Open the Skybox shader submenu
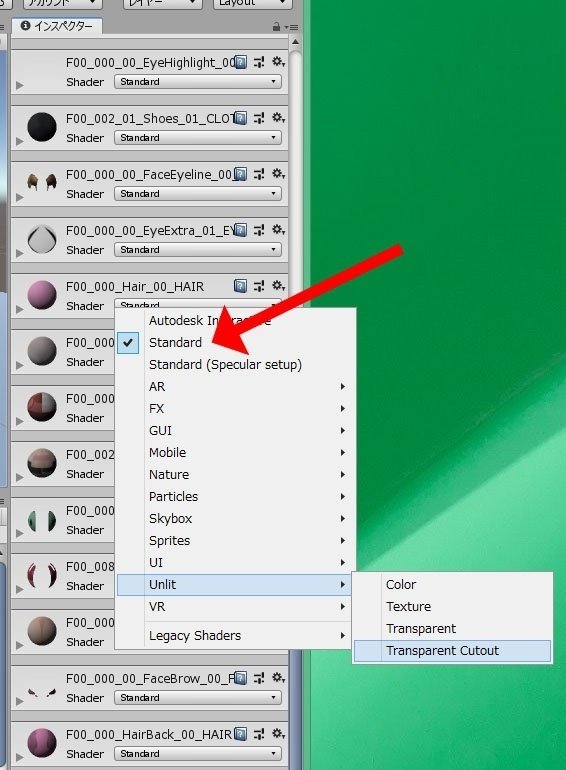 [234, 519]
